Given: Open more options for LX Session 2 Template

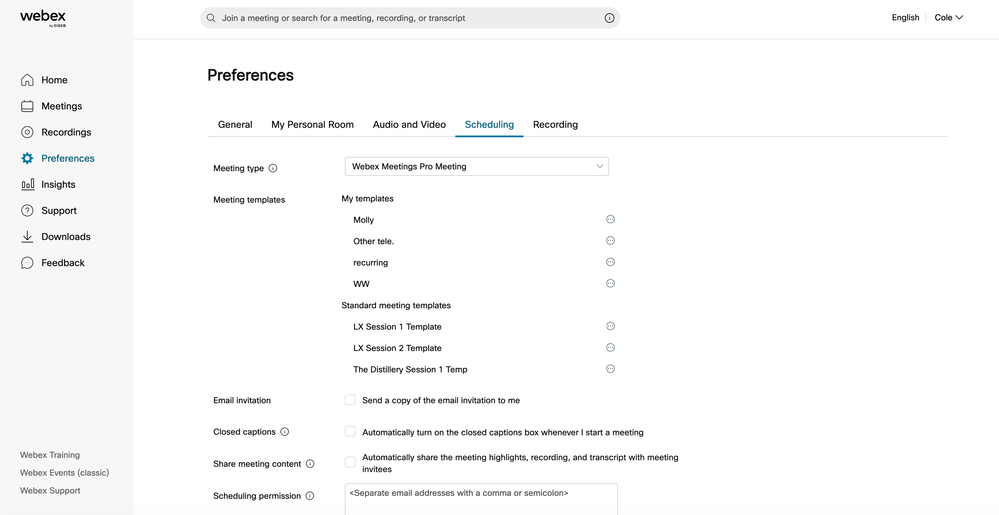Looking at the screenshot, I should (610, 347).
